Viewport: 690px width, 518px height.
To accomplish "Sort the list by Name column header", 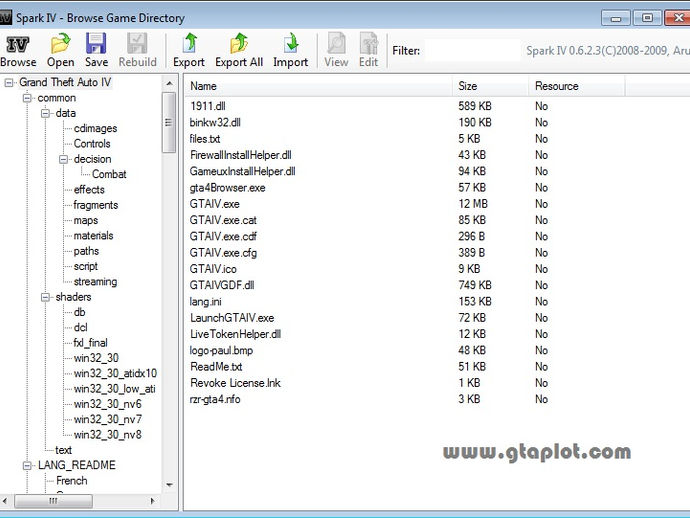I will click(318, 86).
